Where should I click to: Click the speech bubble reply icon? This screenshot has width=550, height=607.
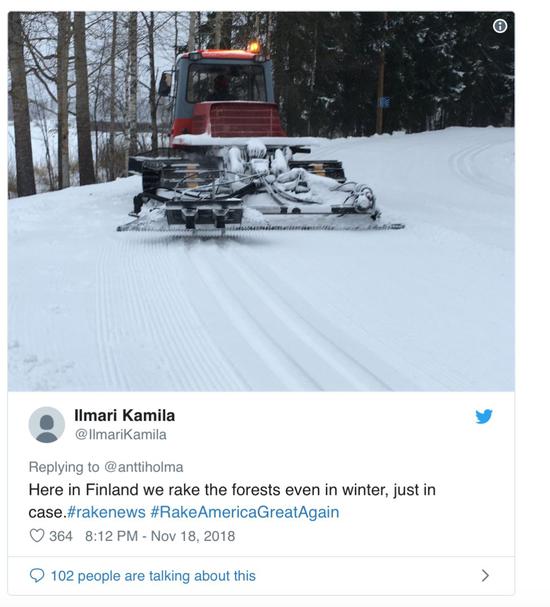tap(37, 576)
